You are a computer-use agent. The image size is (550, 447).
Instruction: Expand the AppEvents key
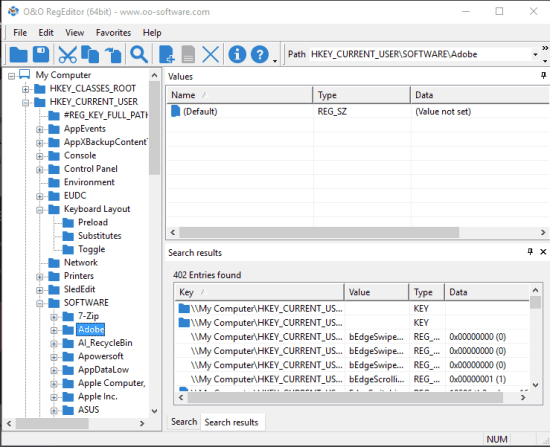point(40,129)
